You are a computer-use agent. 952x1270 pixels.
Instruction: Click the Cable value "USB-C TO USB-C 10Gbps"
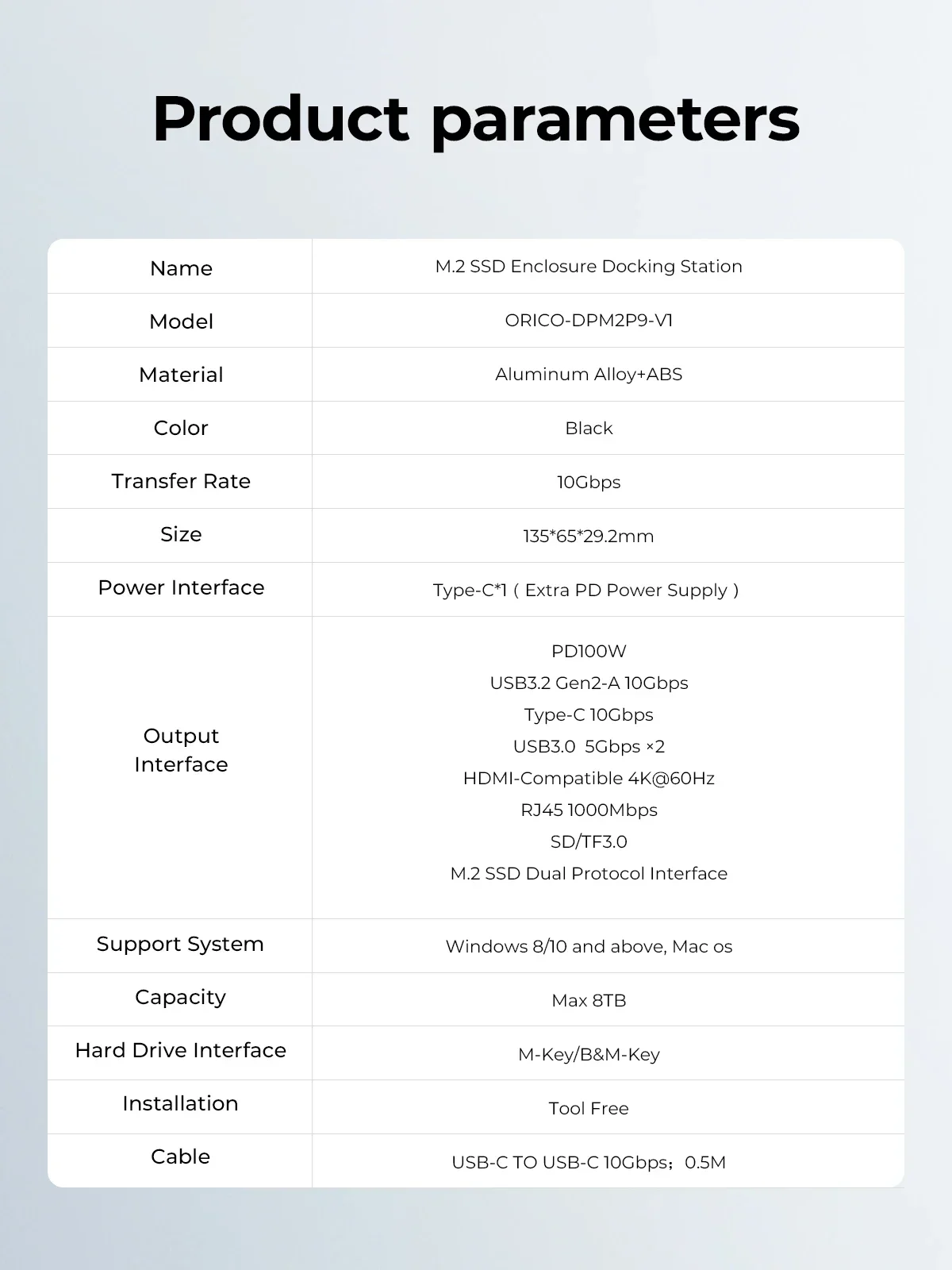pos(561,1163)
